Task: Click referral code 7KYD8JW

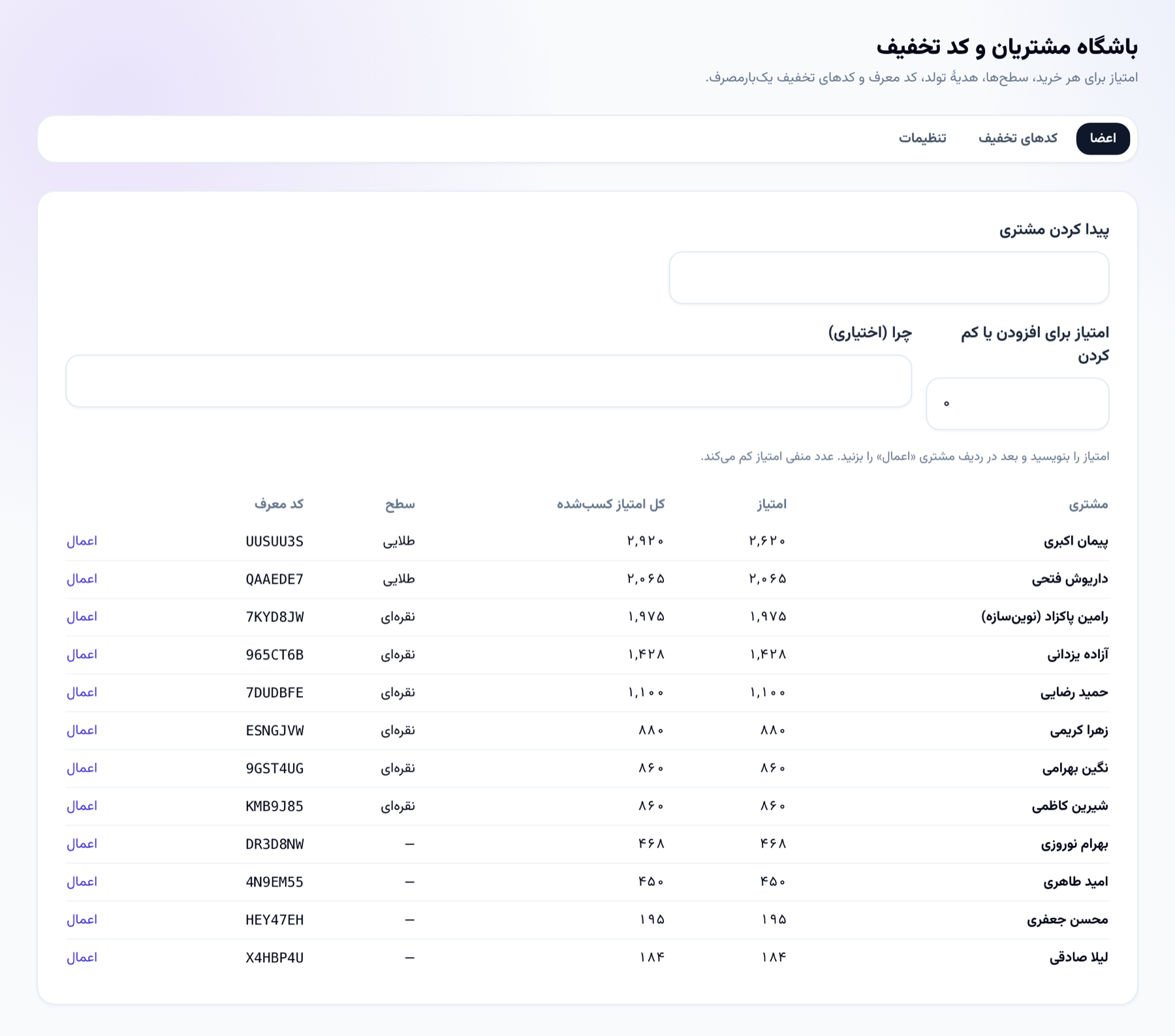Action: [275, 618]
